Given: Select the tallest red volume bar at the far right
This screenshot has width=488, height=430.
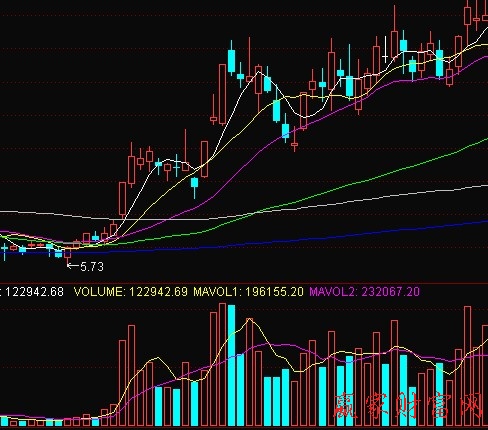Looking at the screenshot, I should click(x=467, y=366).
